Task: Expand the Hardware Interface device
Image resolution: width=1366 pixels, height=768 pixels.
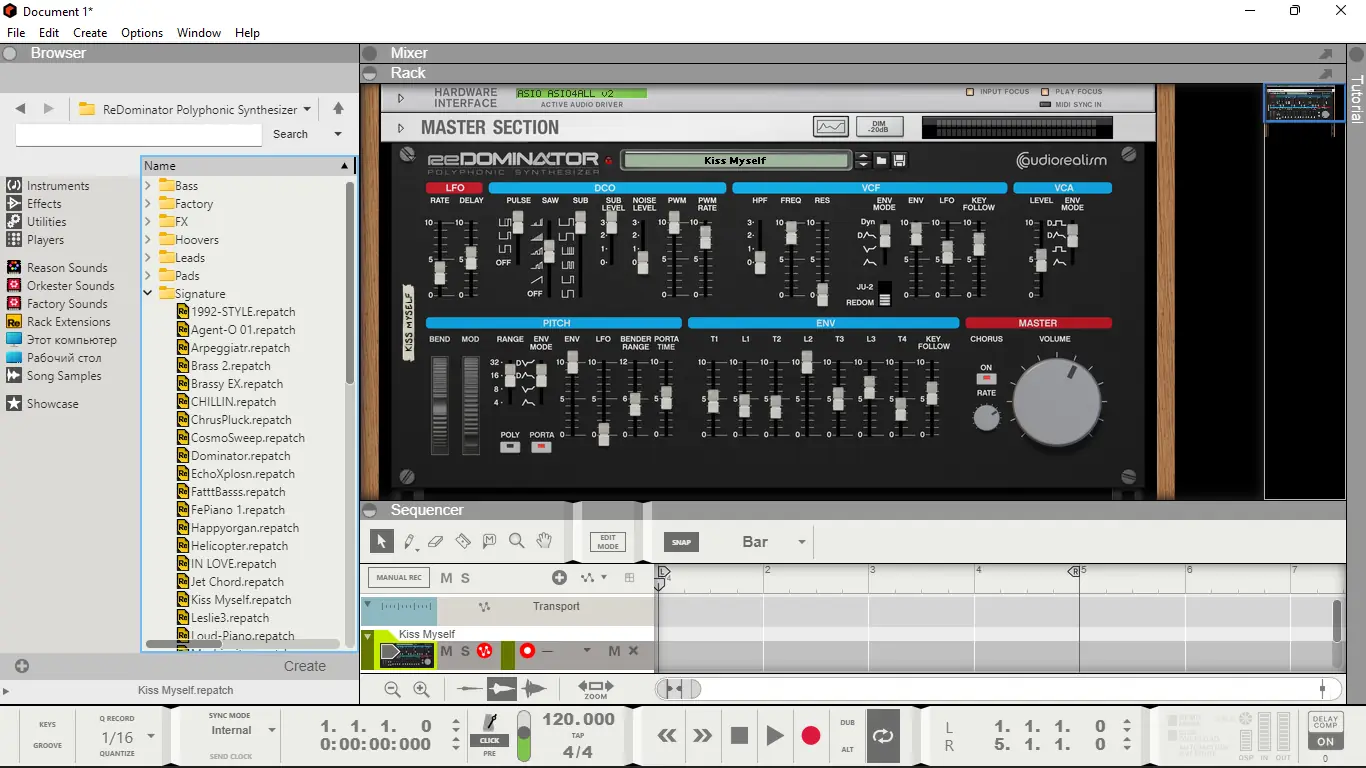Action: tap(401, 98)
